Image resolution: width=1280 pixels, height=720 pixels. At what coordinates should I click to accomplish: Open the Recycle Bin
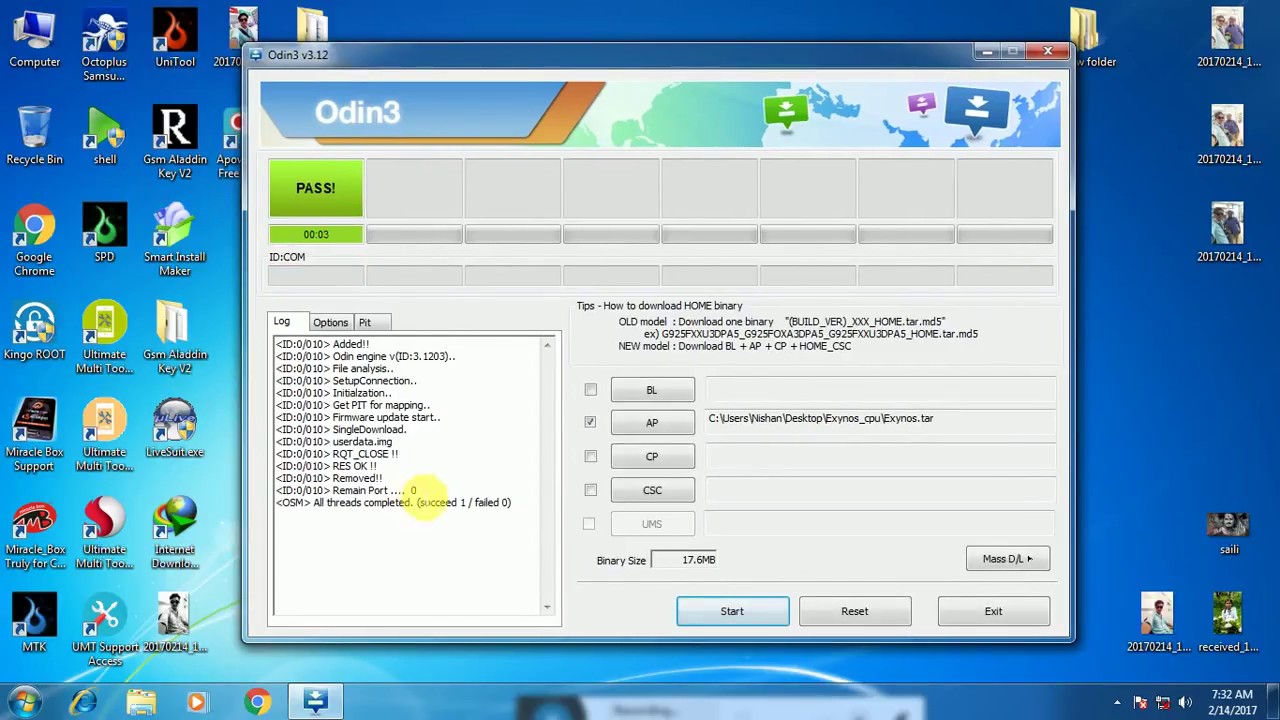click(34, 137)
